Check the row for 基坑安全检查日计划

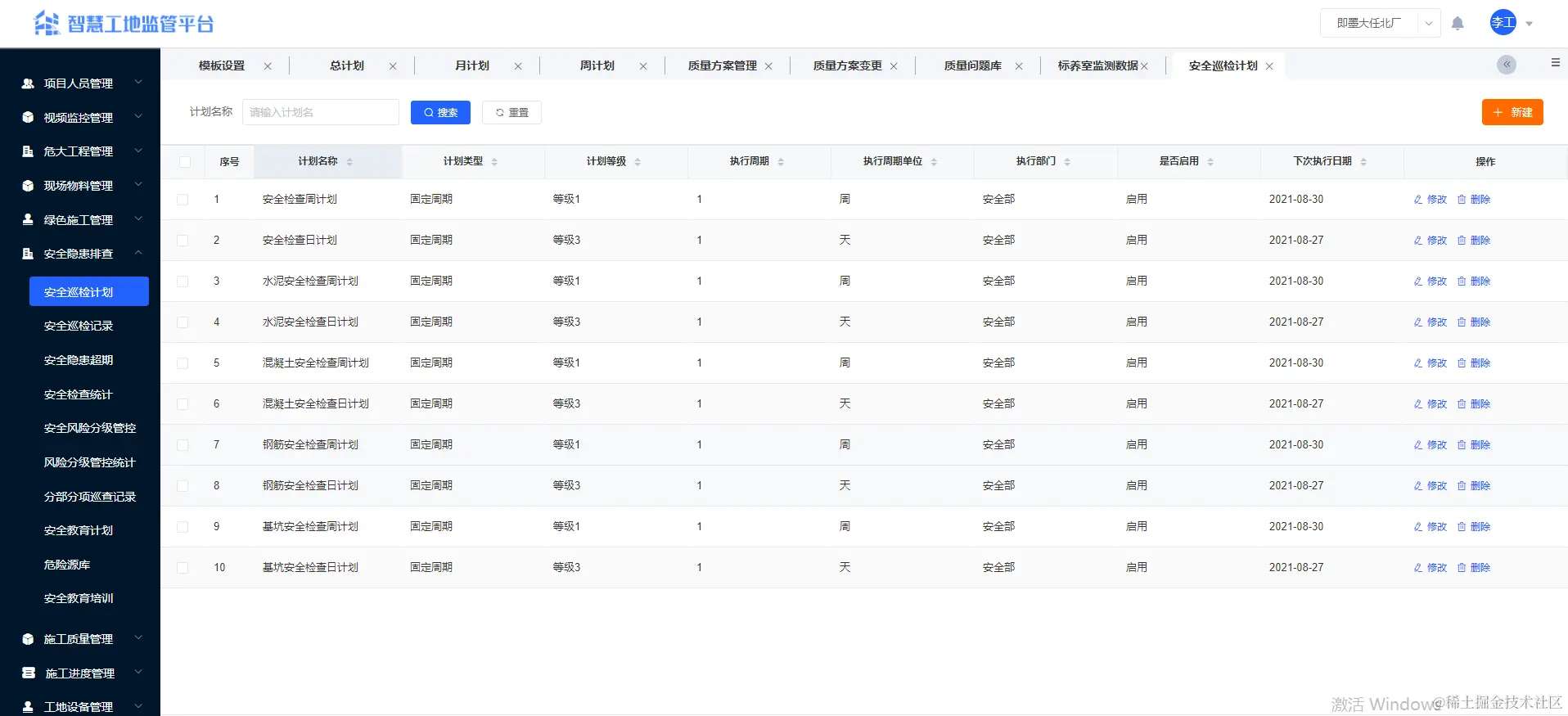click(x=182, y=568)
